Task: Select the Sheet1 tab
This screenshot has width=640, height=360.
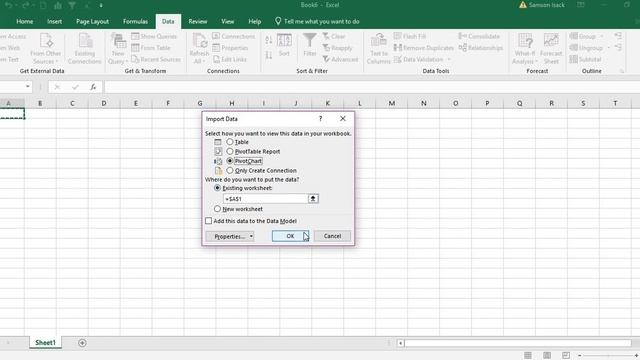Action: (45, 343)
